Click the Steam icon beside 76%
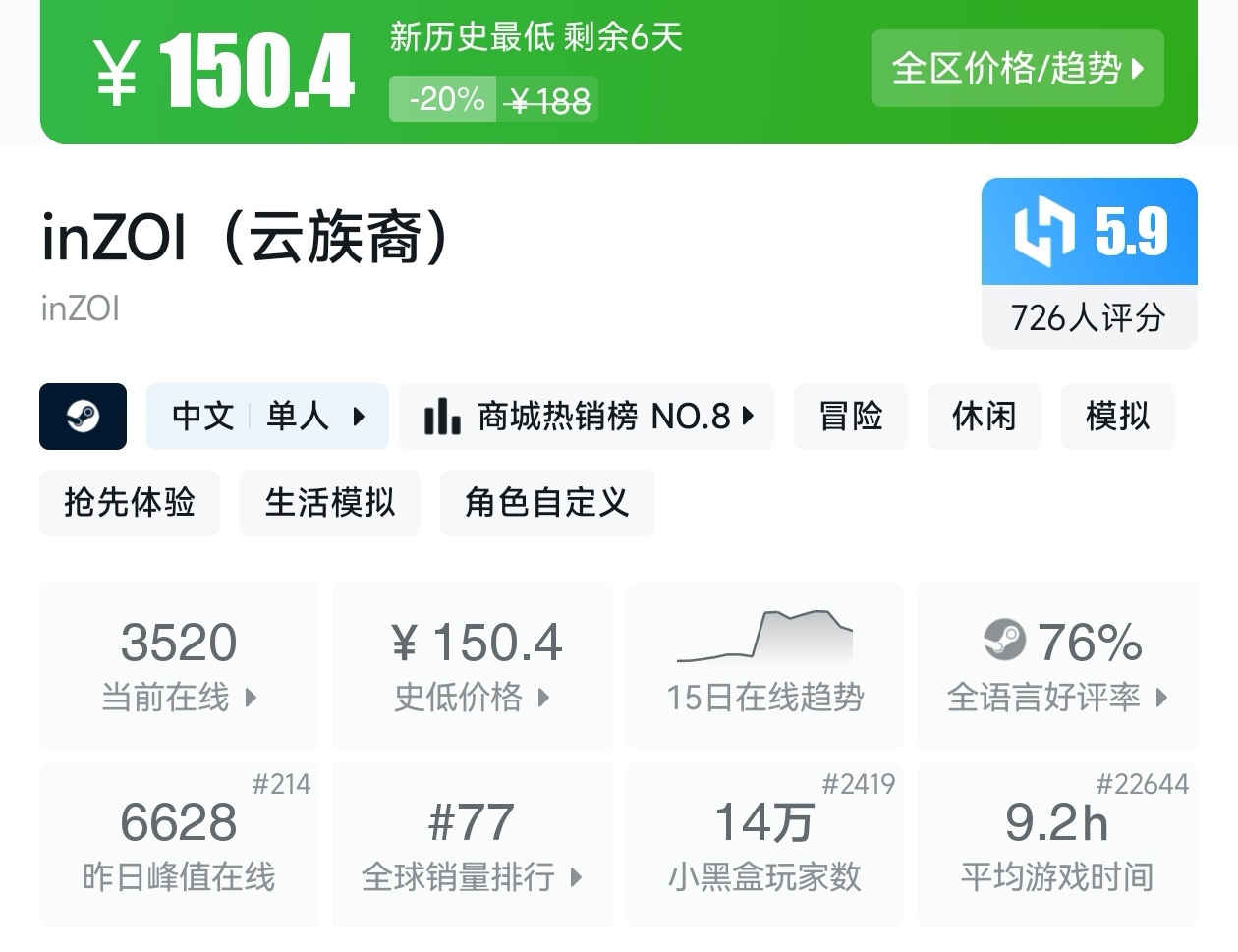1238x952 pixels. (1004, 641)
